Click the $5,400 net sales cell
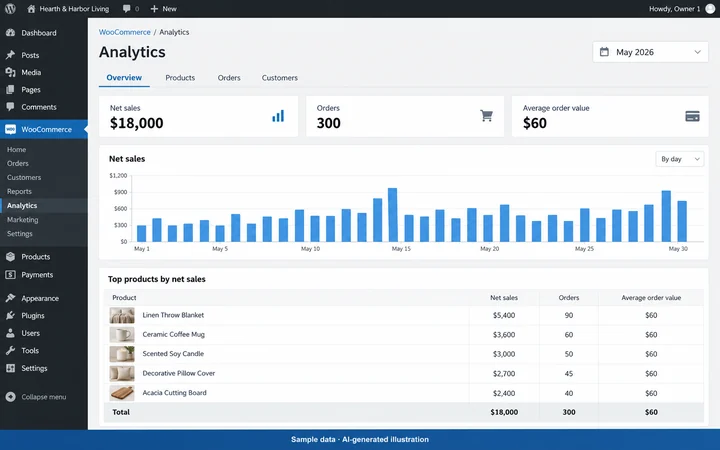The image size is (720, 450). coord(504,315)
